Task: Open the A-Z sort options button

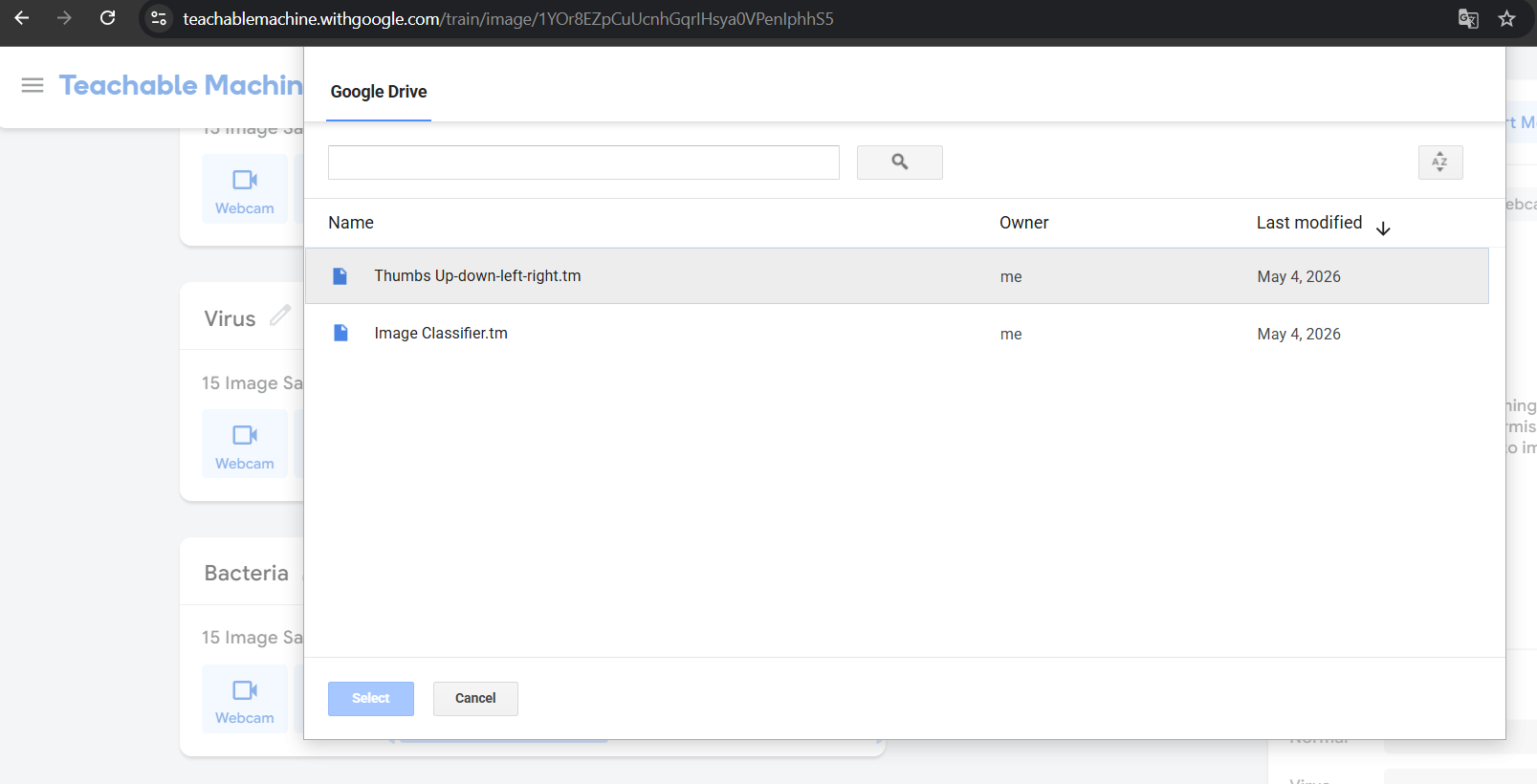Action: [x=1440, y=163]
